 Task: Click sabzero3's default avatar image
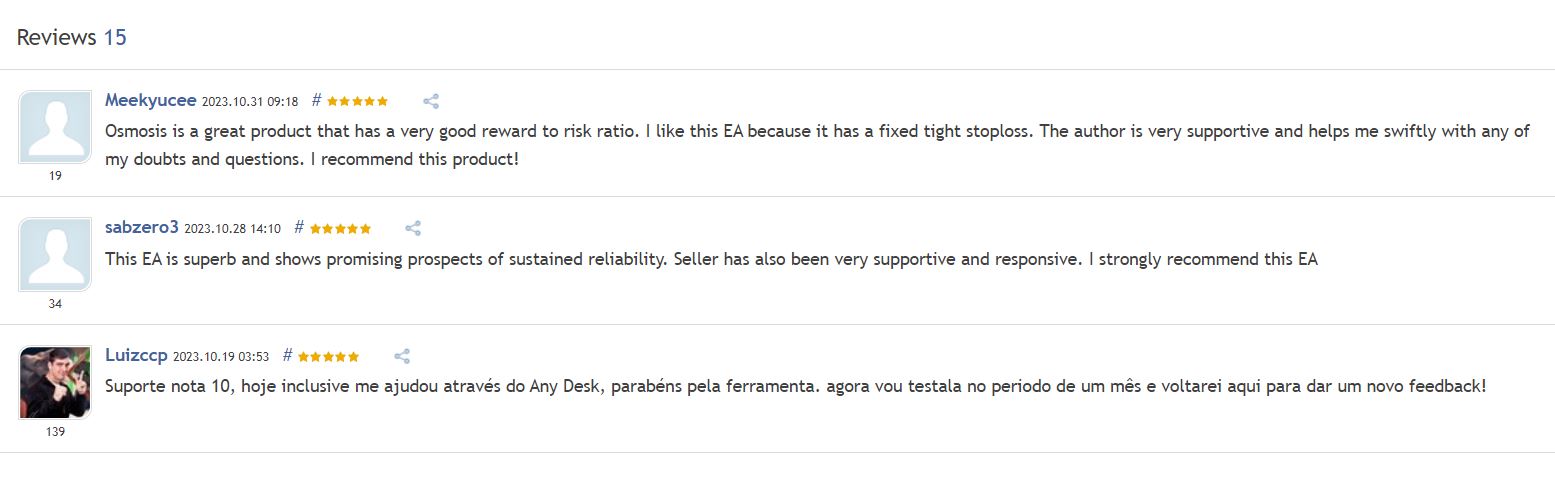(x=55, y=255)
